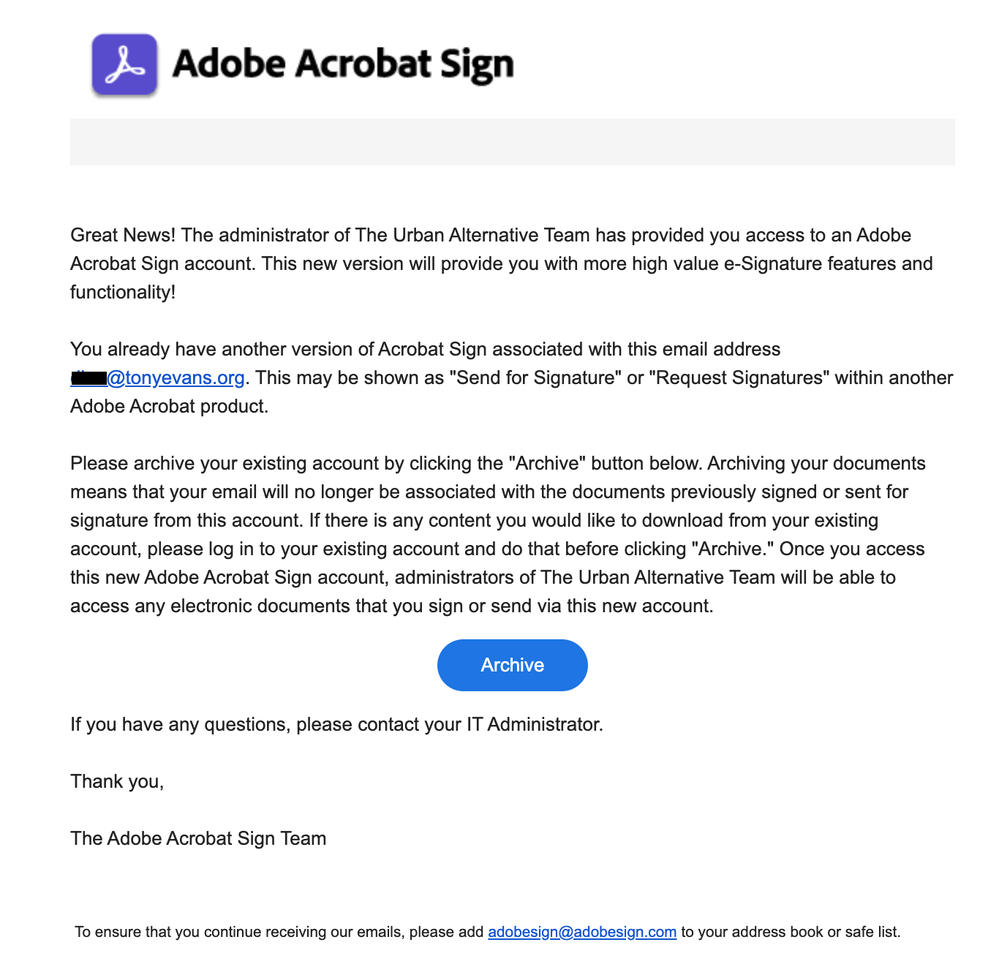This screenshot has width=999, height=970.
Task: Click 'Adobe Acrobat product.' sentence ending
Action: tap(169, 406)
